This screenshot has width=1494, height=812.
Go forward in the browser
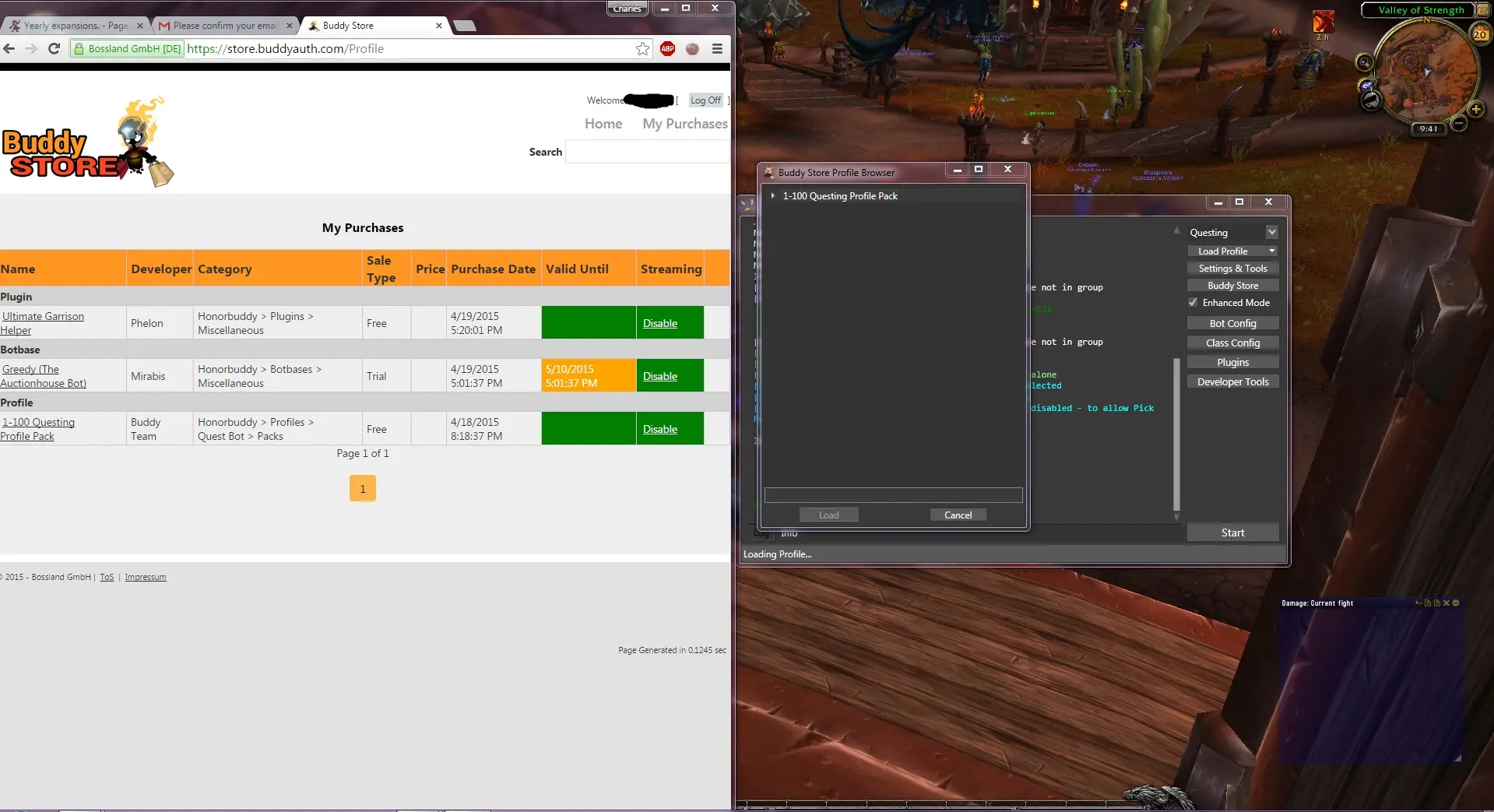31,48
